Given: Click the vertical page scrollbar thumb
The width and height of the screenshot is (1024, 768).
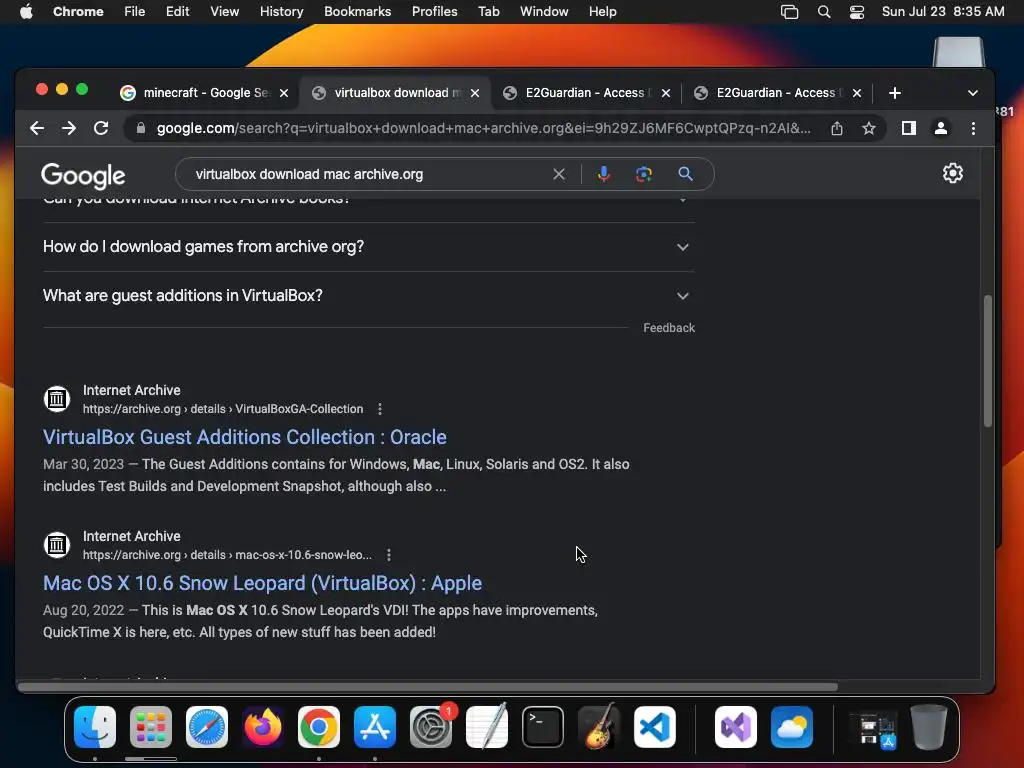Looking at the screenshot, I should click(x=987, y=361).
